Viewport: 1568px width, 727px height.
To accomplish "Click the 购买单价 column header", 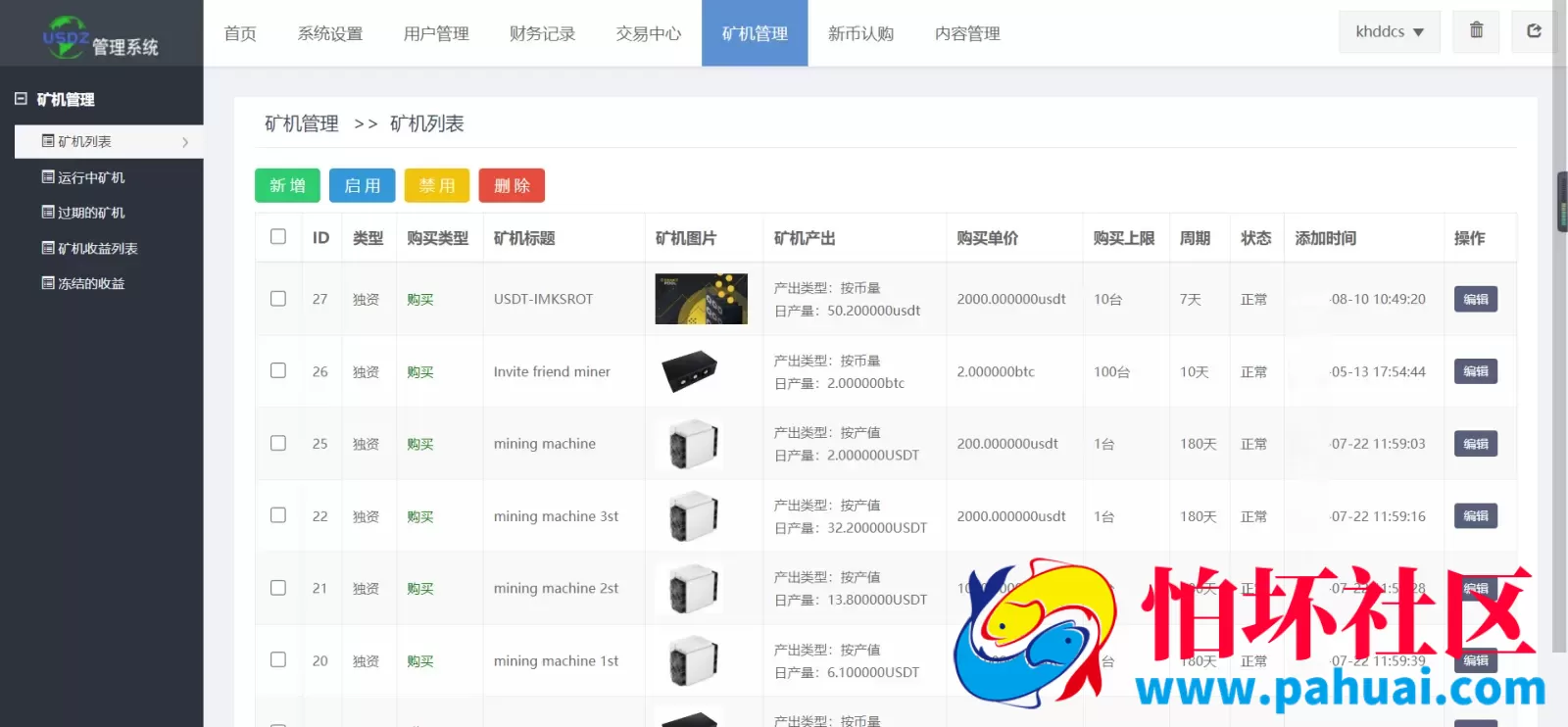I will pyautogui.click(x=987, y=238).
